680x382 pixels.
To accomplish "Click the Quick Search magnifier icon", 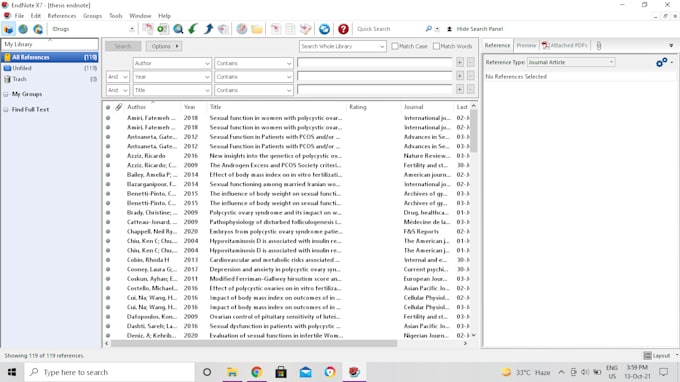I will point(428,29).
